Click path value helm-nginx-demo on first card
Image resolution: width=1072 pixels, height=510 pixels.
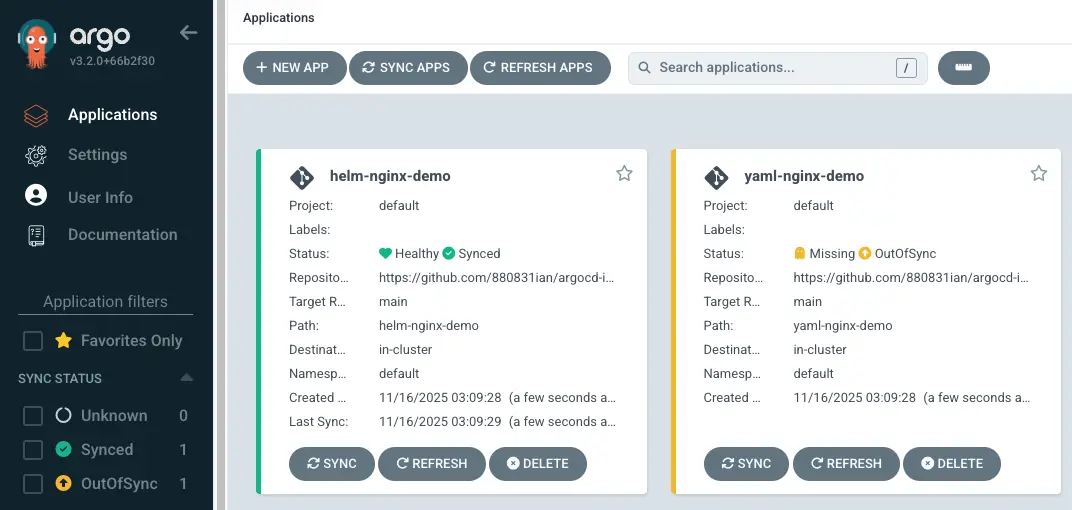429,325
